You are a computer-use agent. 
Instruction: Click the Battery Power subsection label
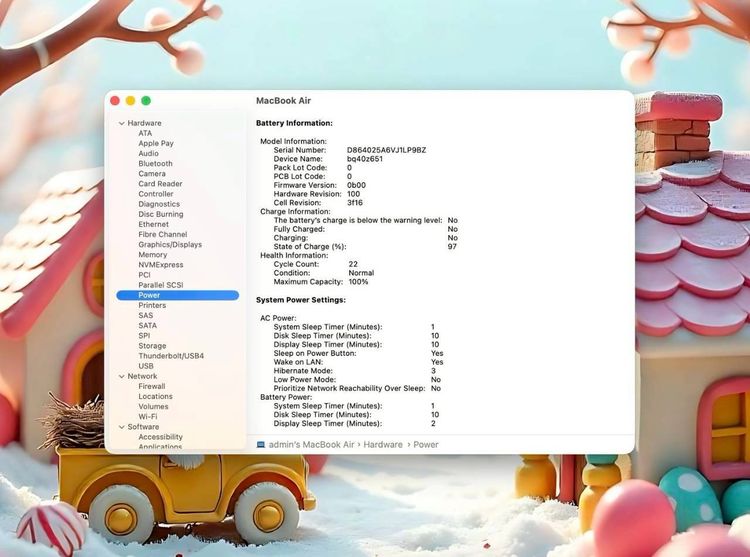[x=286, y=397]
